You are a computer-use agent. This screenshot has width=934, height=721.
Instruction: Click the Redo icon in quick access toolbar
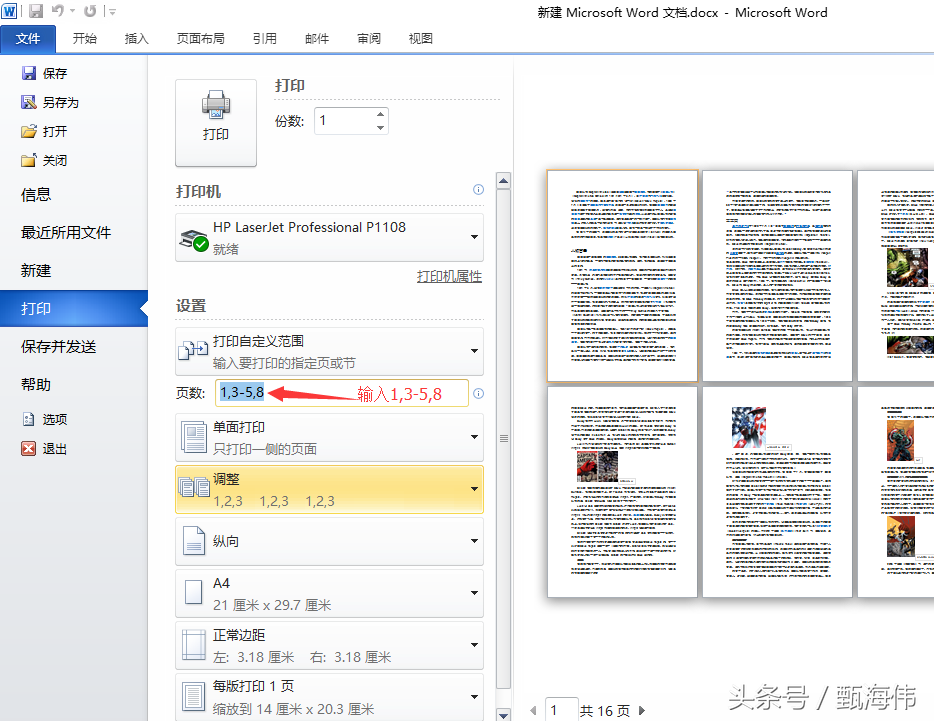click(x=90, y=11)
